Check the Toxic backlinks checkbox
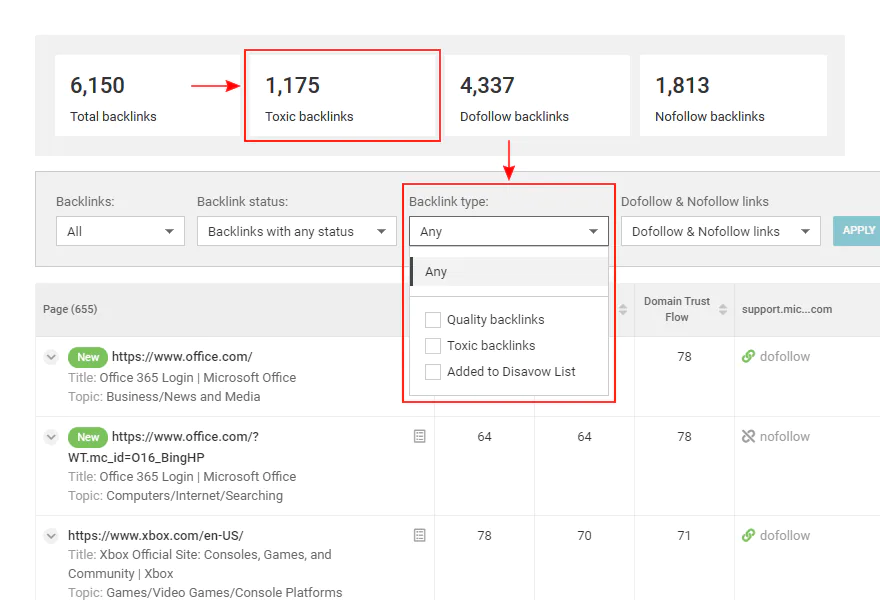 coord(433,346)
